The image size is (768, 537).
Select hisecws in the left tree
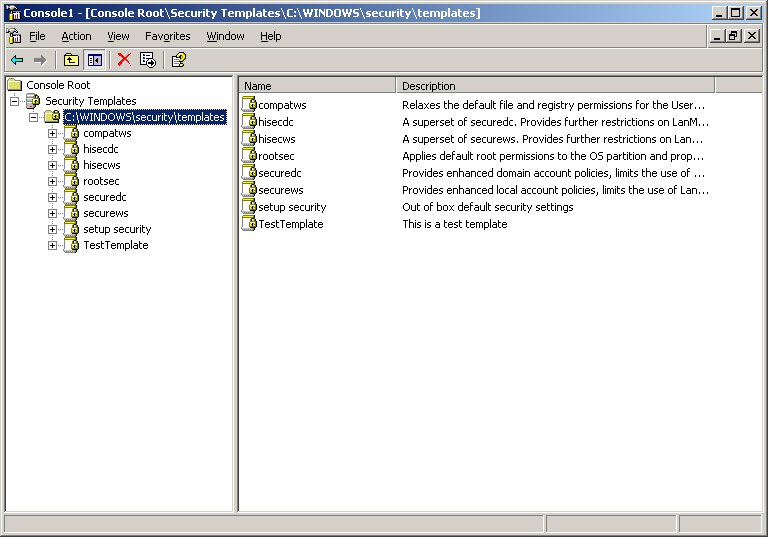pyautogui.click(x=101, y=165)
